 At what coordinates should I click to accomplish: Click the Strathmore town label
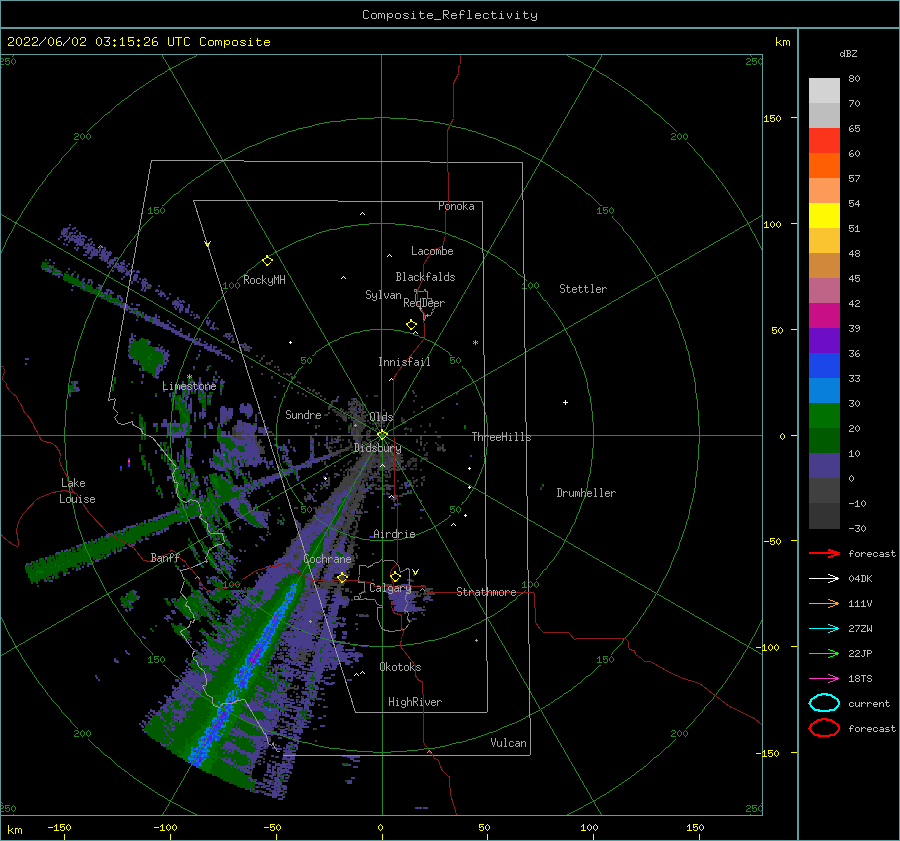coord(486,592)
